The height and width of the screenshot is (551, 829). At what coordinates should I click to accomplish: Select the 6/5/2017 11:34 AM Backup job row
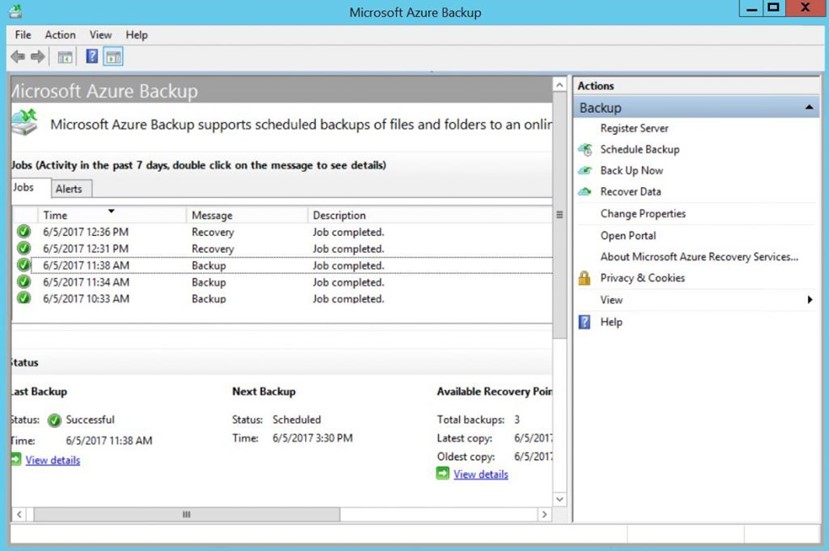(x=282, y=282)
